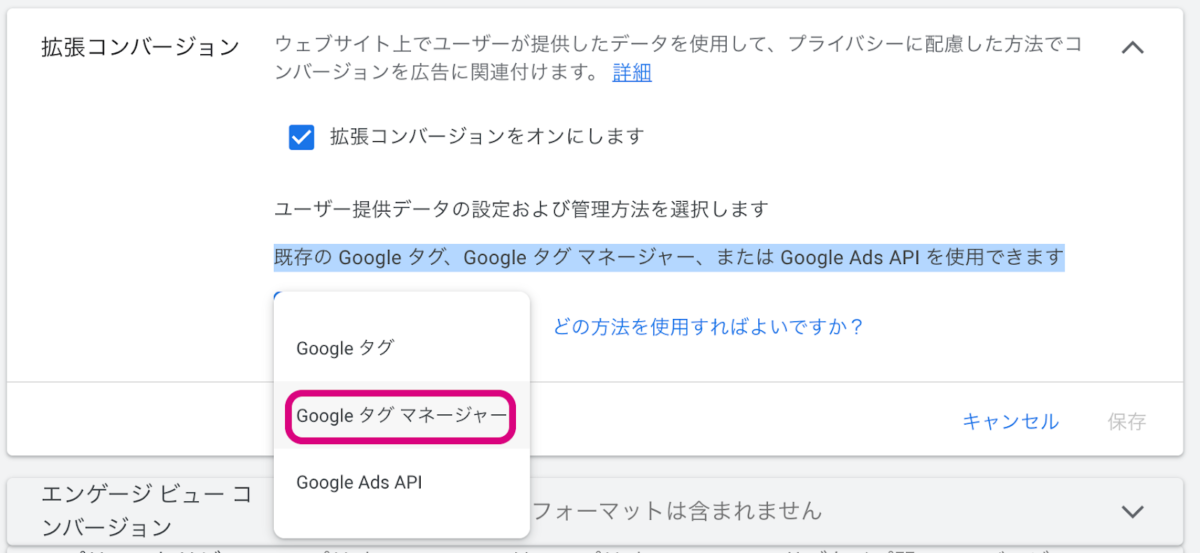The height and width of the screenshot is (553, 1200).
Task: Click the 拡張コンバージョンをオンにします checkbox label
Action: coord(487,137)
